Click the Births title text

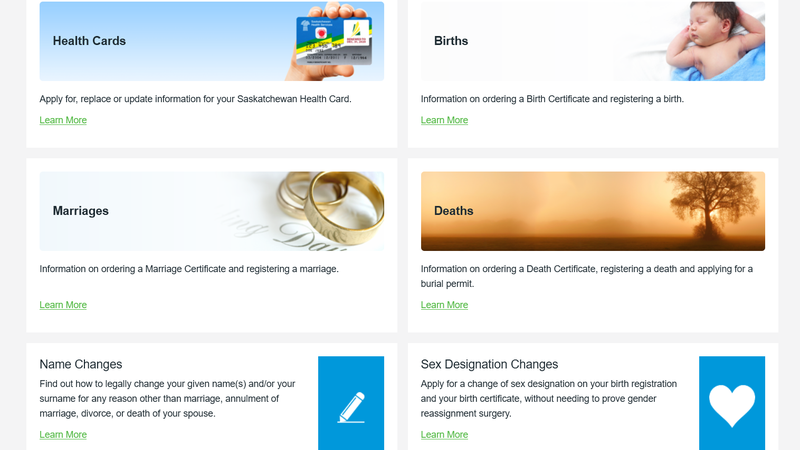451,41
